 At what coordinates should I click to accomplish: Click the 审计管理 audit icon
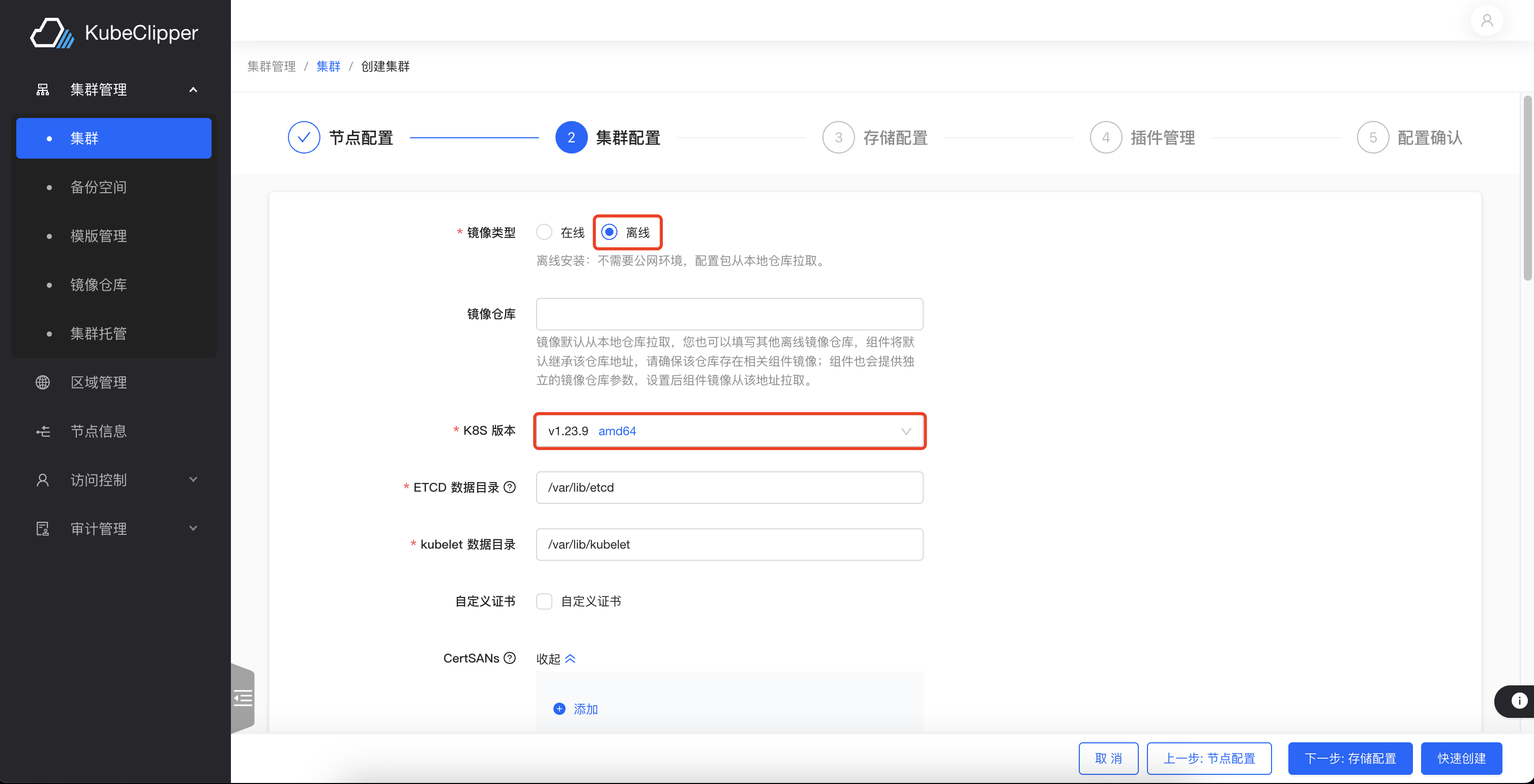43,529
